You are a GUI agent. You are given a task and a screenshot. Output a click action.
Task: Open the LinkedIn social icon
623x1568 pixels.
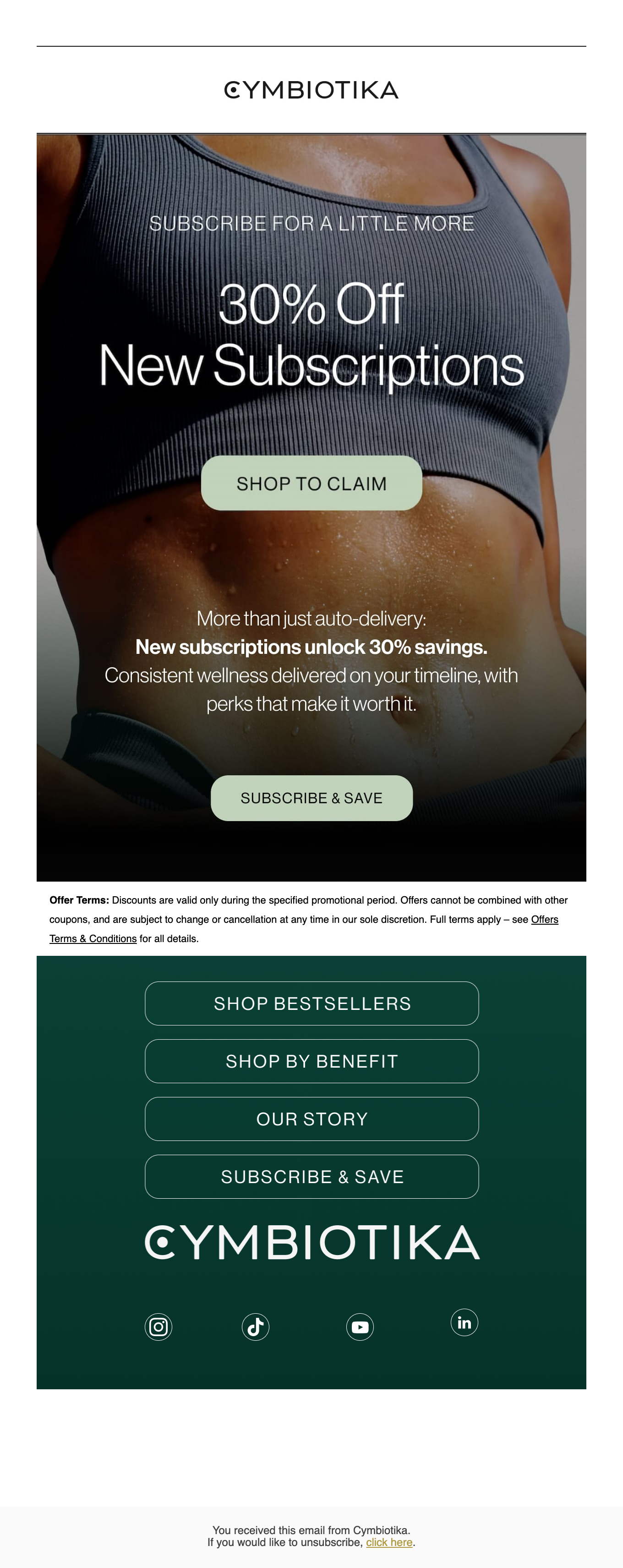click(x=464, y=1322)
